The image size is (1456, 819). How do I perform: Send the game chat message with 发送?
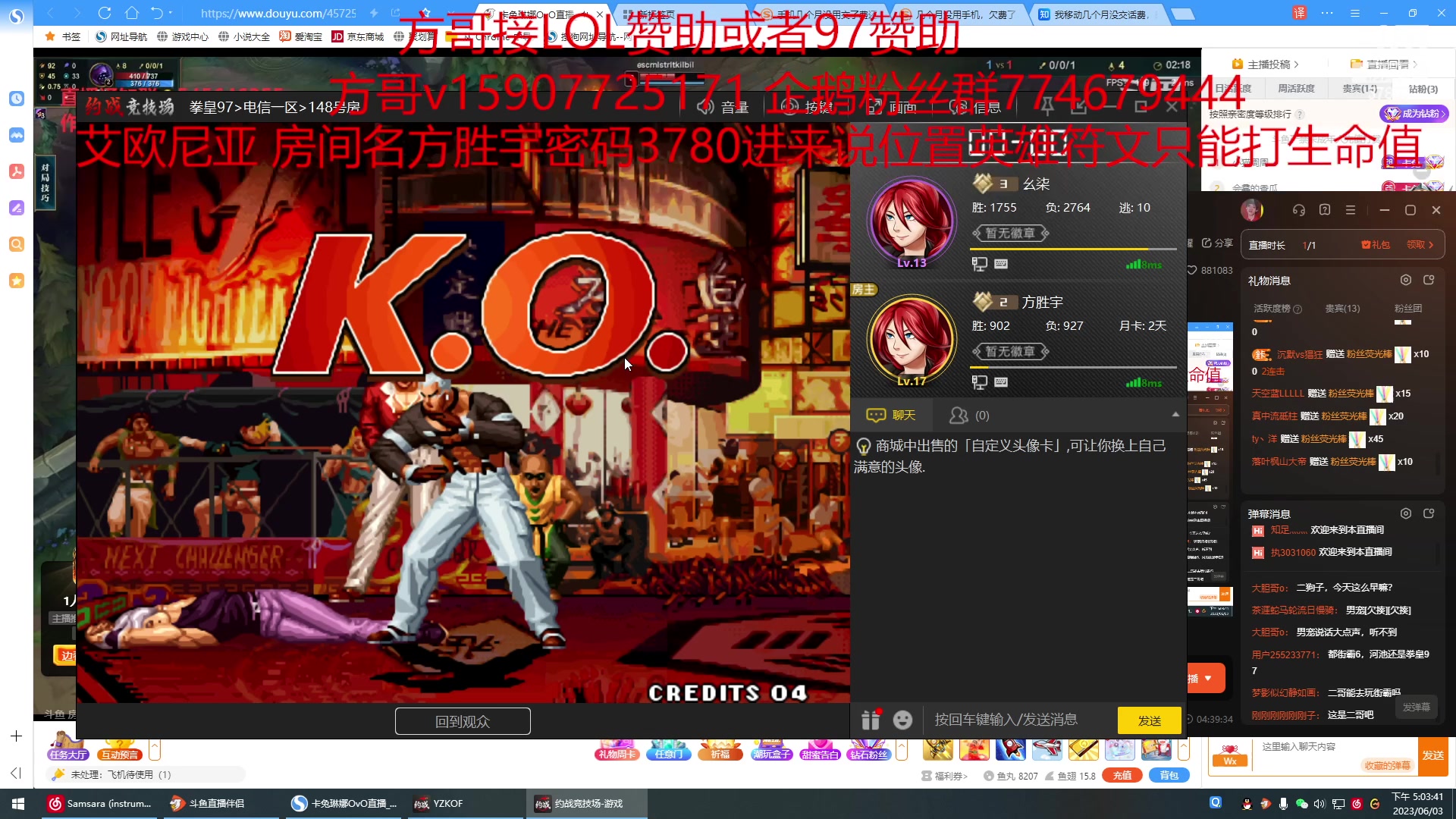(1150, 720)
